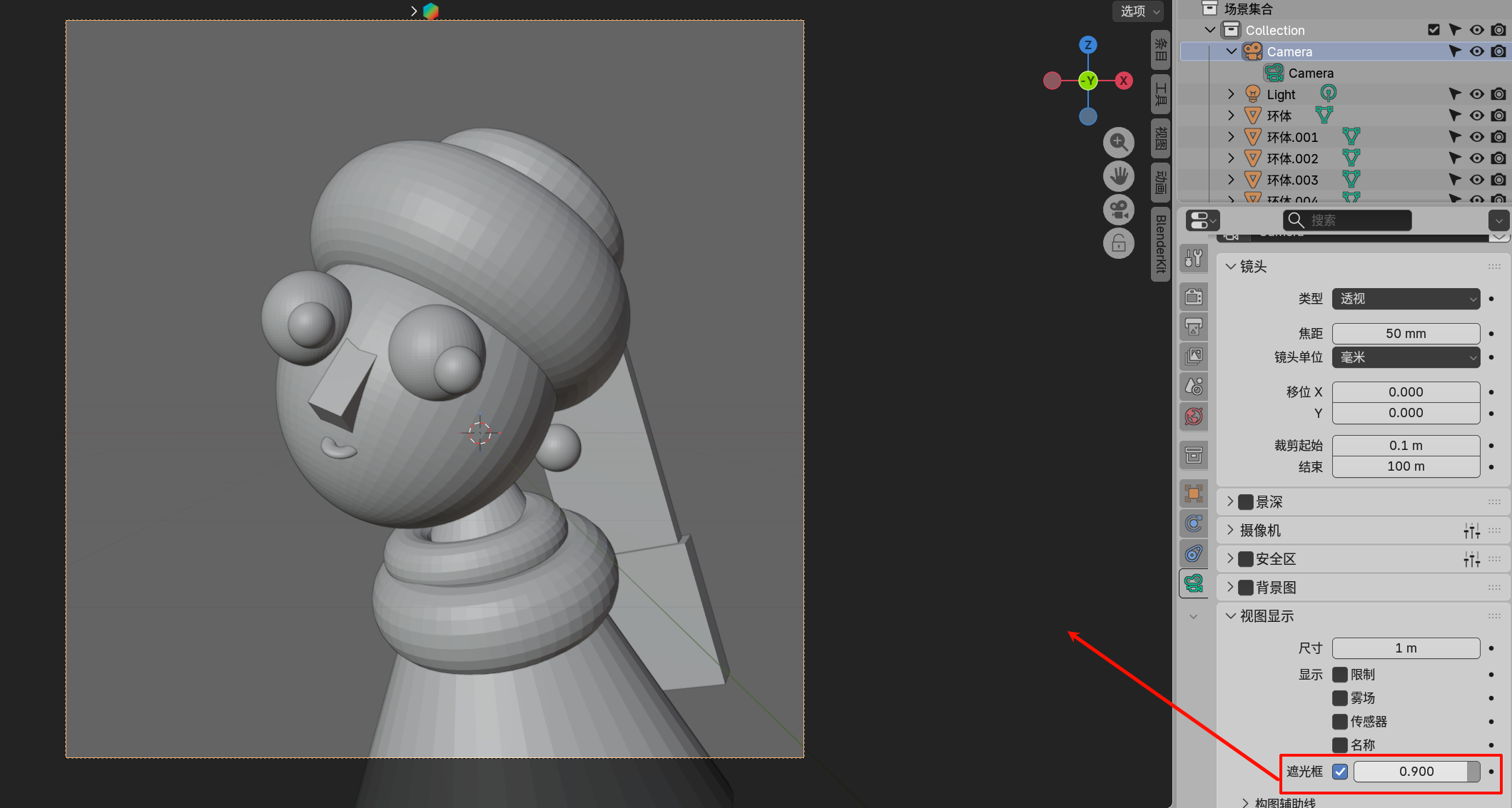Hide the Light object with eye icon

click(x=1476, y=94)
